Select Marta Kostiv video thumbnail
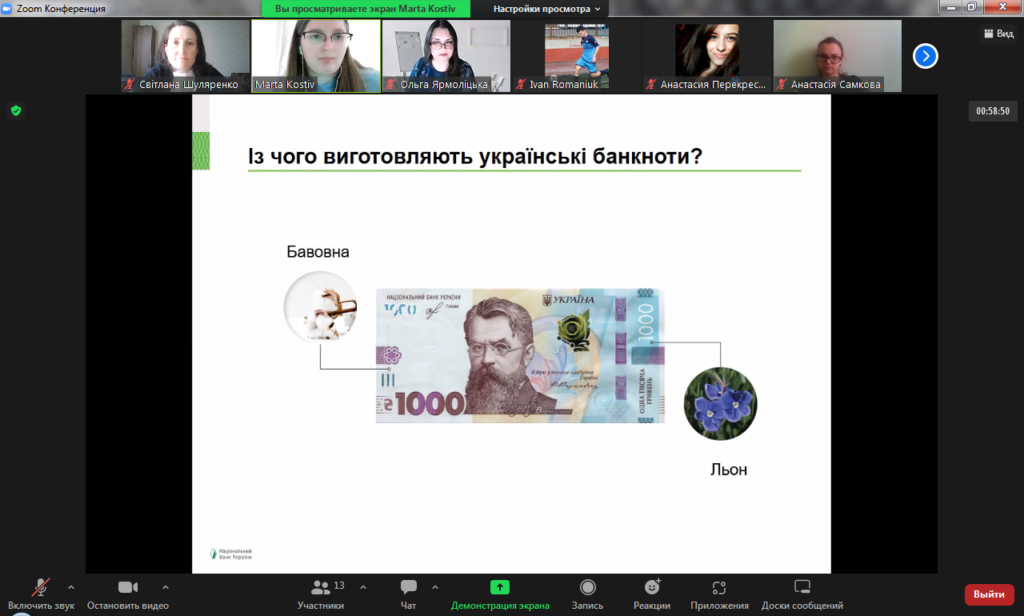Screen dimensions: 1024x616 pos(316,56)
